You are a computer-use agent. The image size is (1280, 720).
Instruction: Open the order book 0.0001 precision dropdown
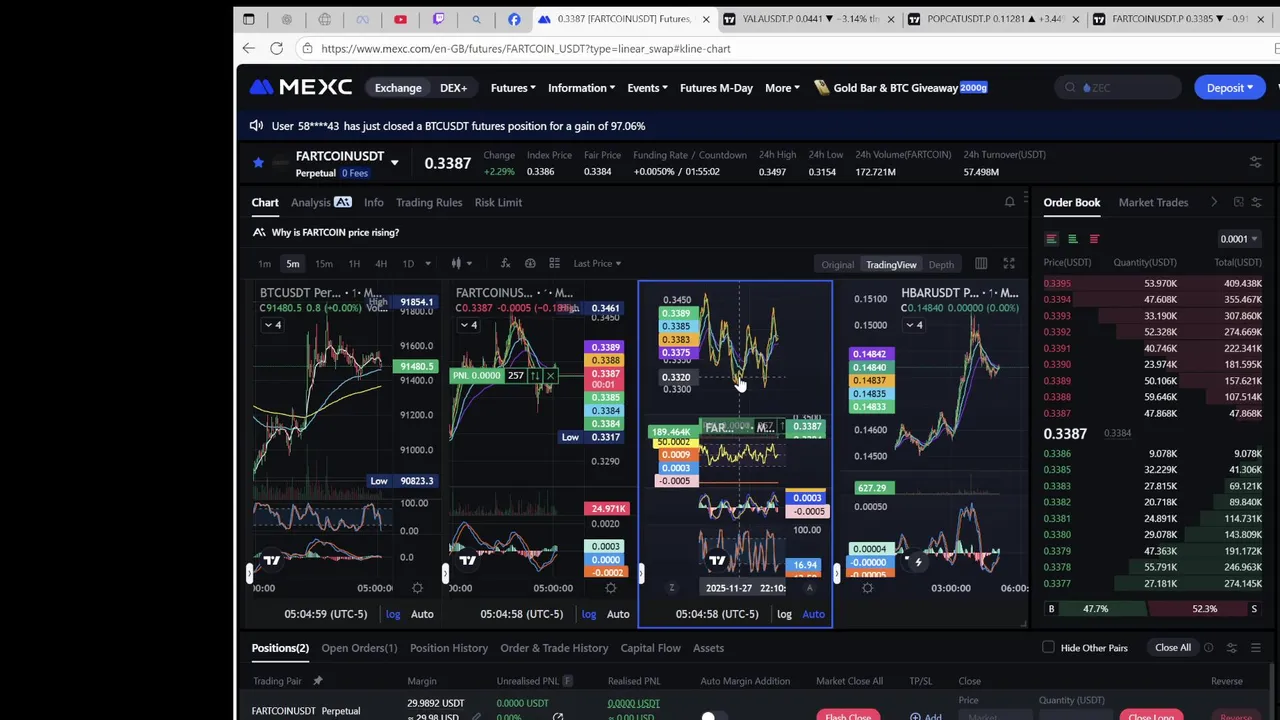pos(1238,239)
